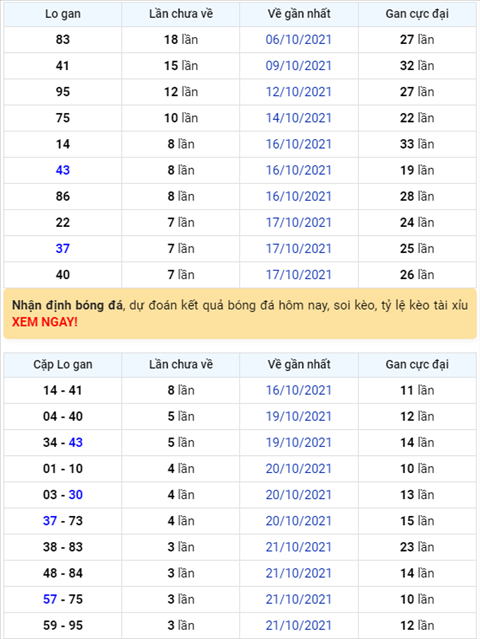Click the 33 lần Gan cực đại cell
The height and width of the screenshot is (639, 480).
pyautogui.click(x=417, y=144)
